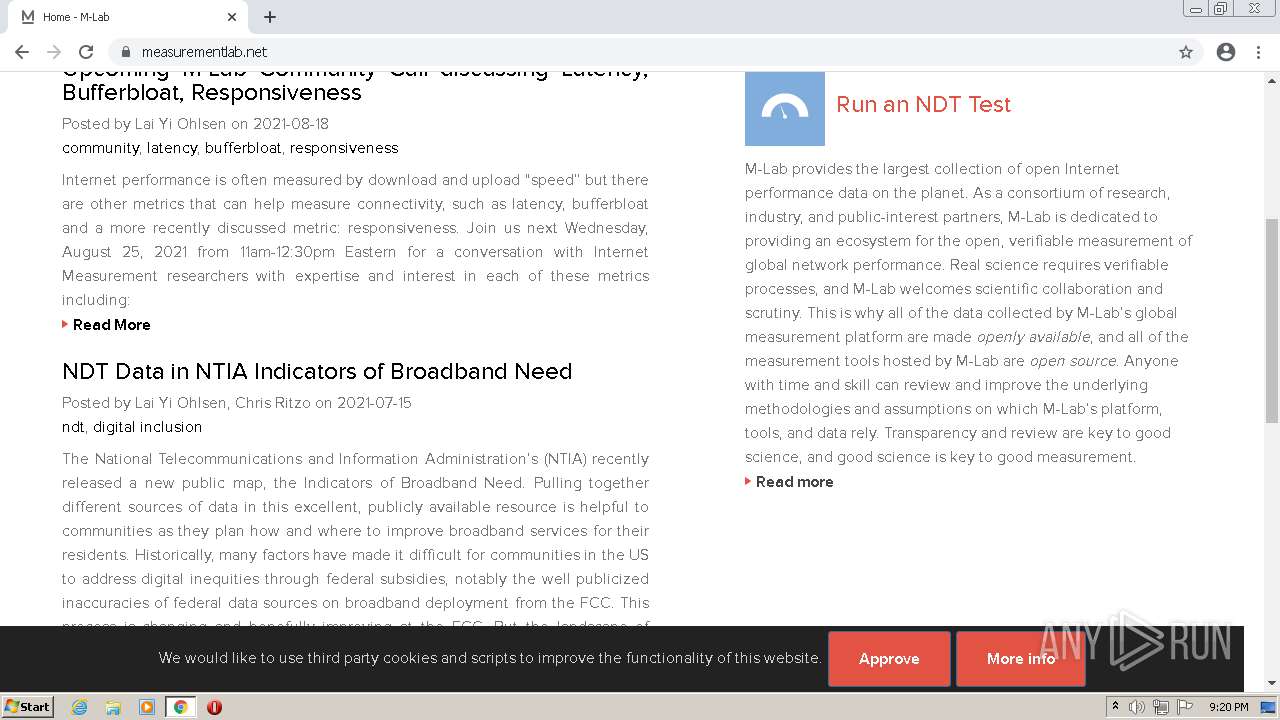The image size is (1280, 720).
Task: Click the network tray icon
Action: click(x=1161, y=707)
